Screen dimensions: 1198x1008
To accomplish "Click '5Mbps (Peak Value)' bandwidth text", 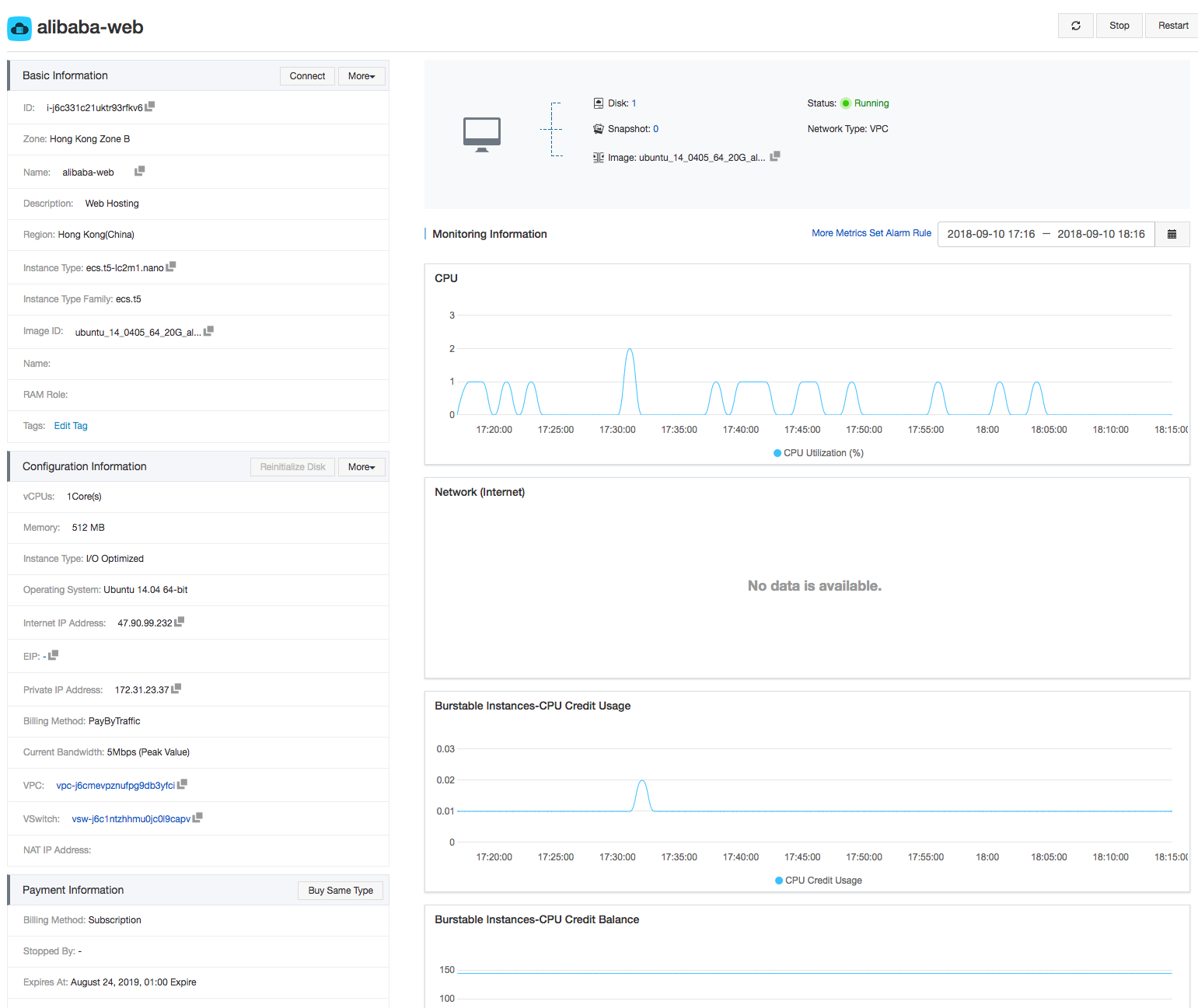I will pyautogui.click(x=148, y=752).
